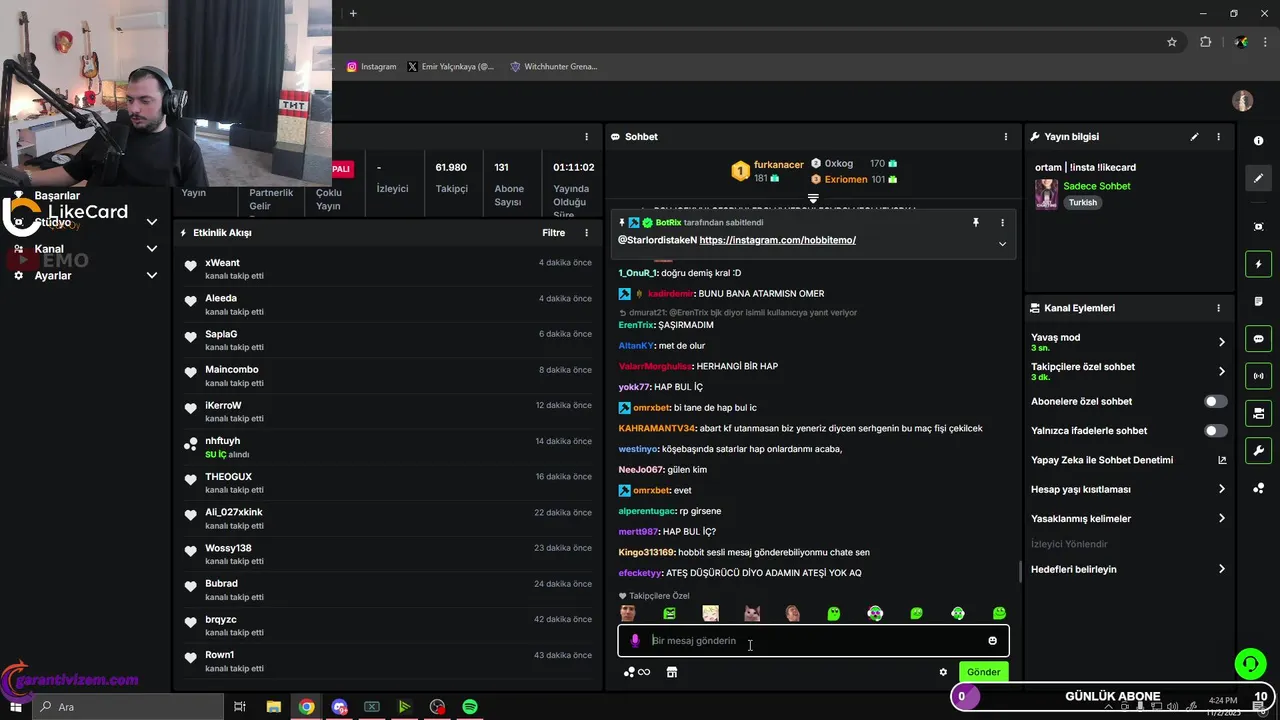The height and width of the screenshot is (720, 1280).
Task: Click the Sadece Sohbet category link
Action: 1097,186
